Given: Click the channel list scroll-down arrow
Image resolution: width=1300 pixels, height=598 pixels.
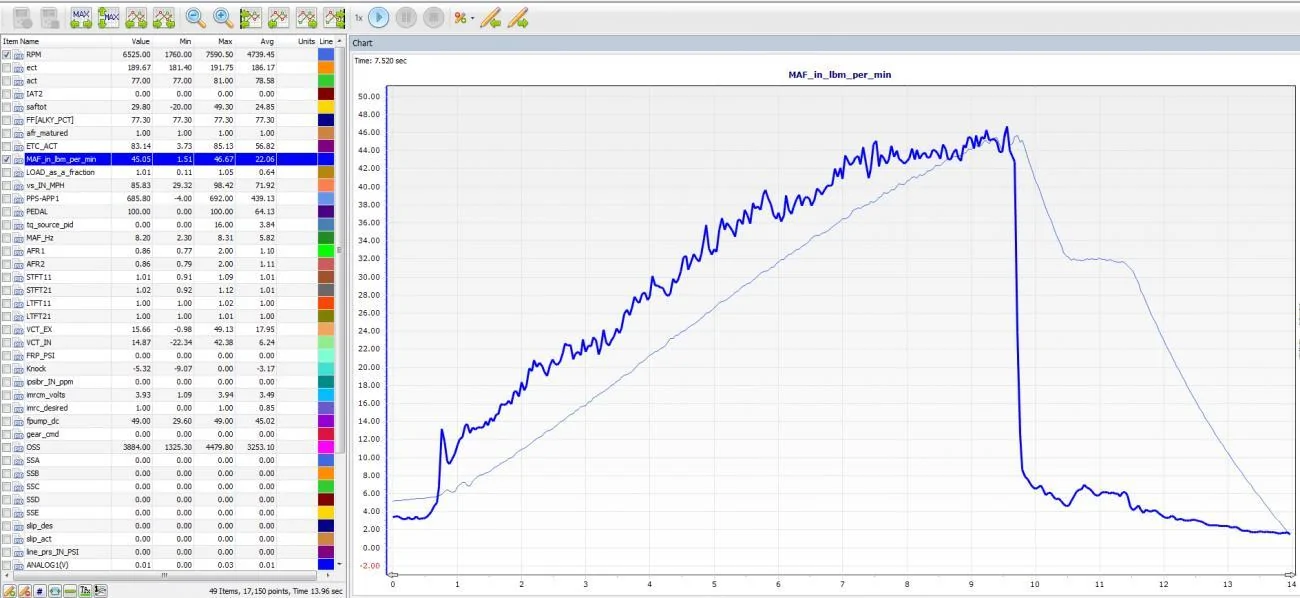Looking at the screenshot, I should click(x=341, y=565).
